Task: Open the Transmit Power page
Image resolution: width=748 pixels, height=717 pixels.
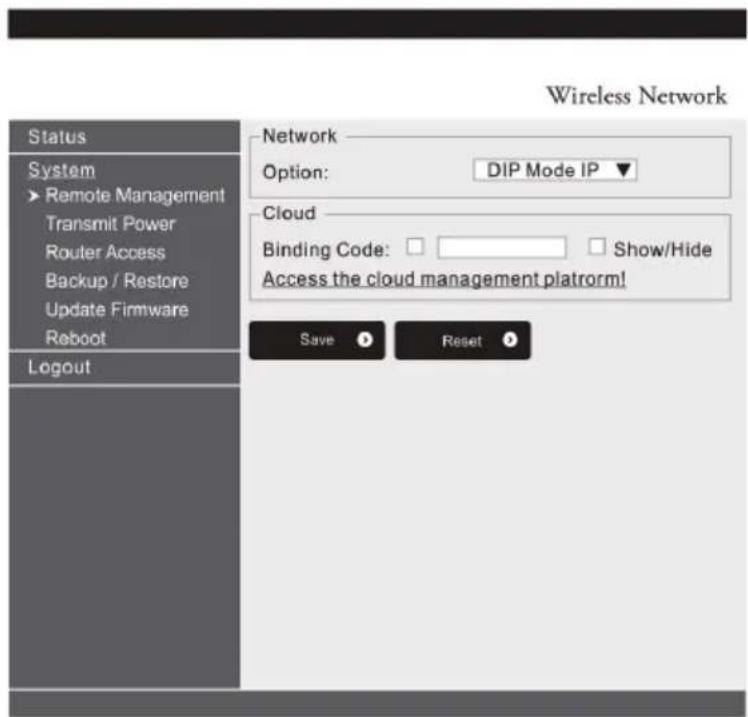Action: [111, 224]
